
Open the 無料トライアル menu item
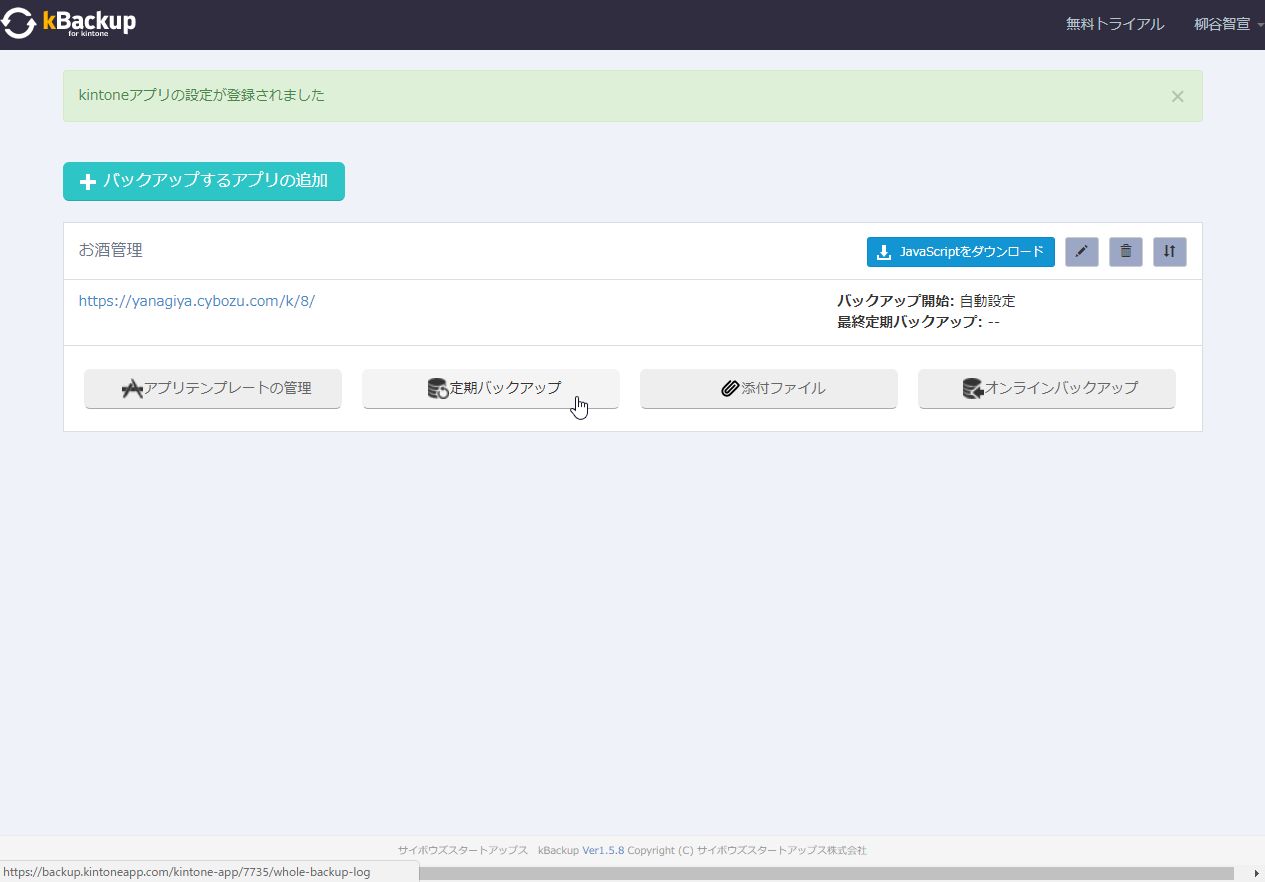click(1115, 24)
